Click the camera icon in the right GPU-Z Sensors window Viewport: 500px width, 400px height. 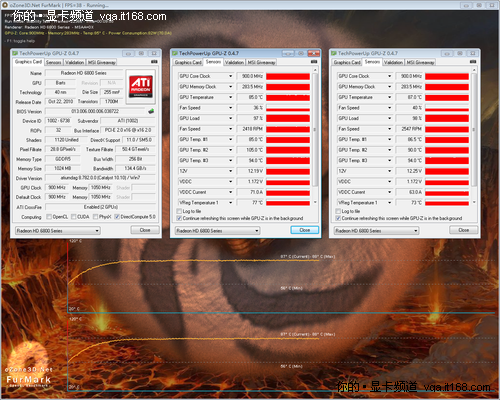pyautogui.click(x=473, y=62)
